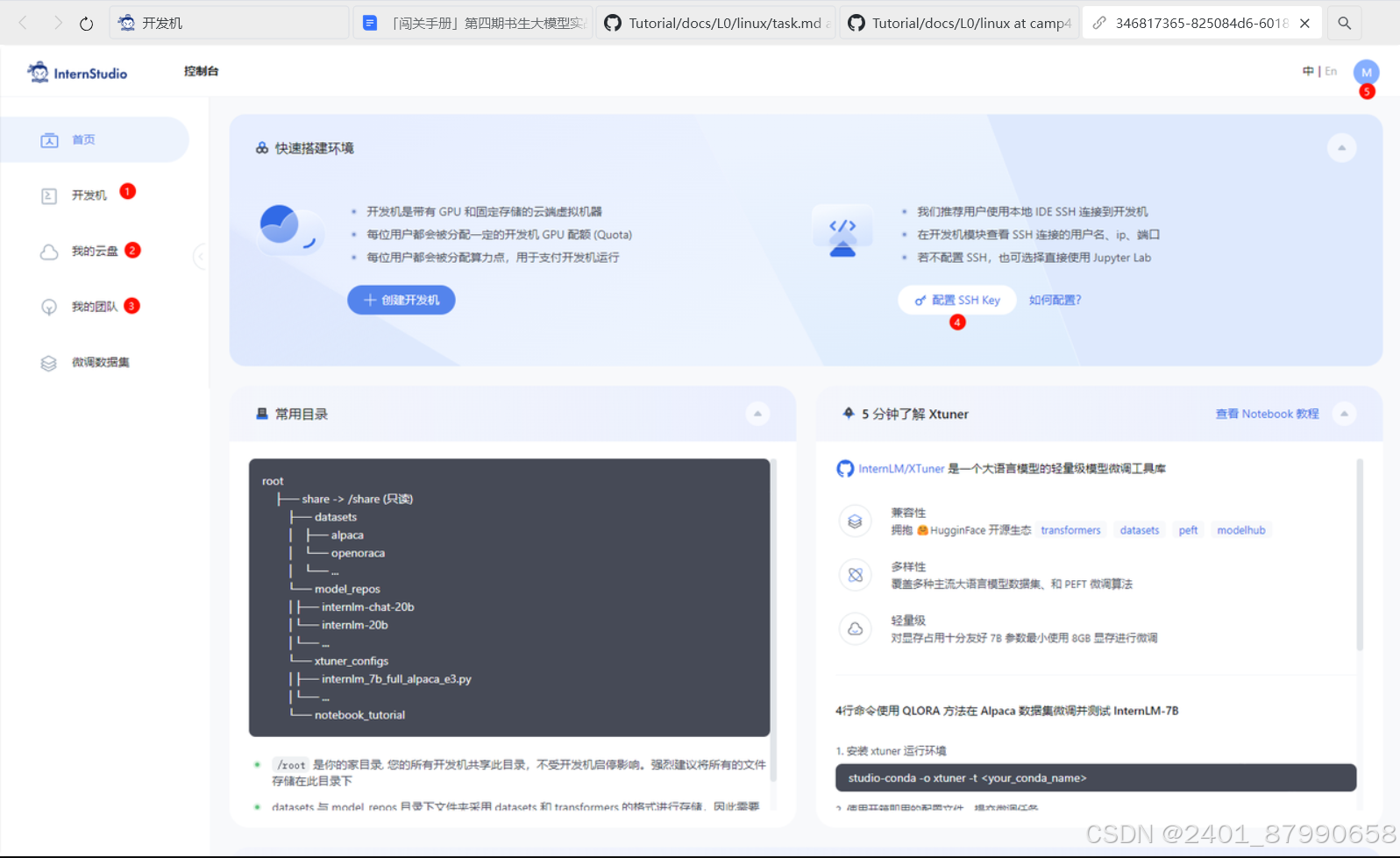The width and height of the screenshot is (1400, 858).
Task: Click the 快速搭建环境 section icon
Action: (262, 148)
